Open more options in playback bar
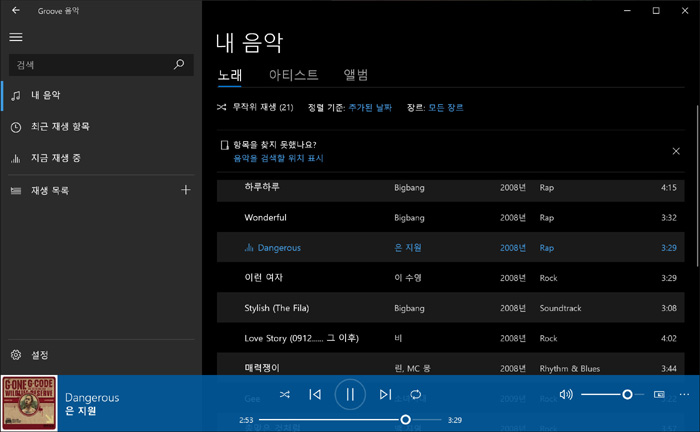The height and width of the screenshot is (432, 700). click(x=684, y=395)
